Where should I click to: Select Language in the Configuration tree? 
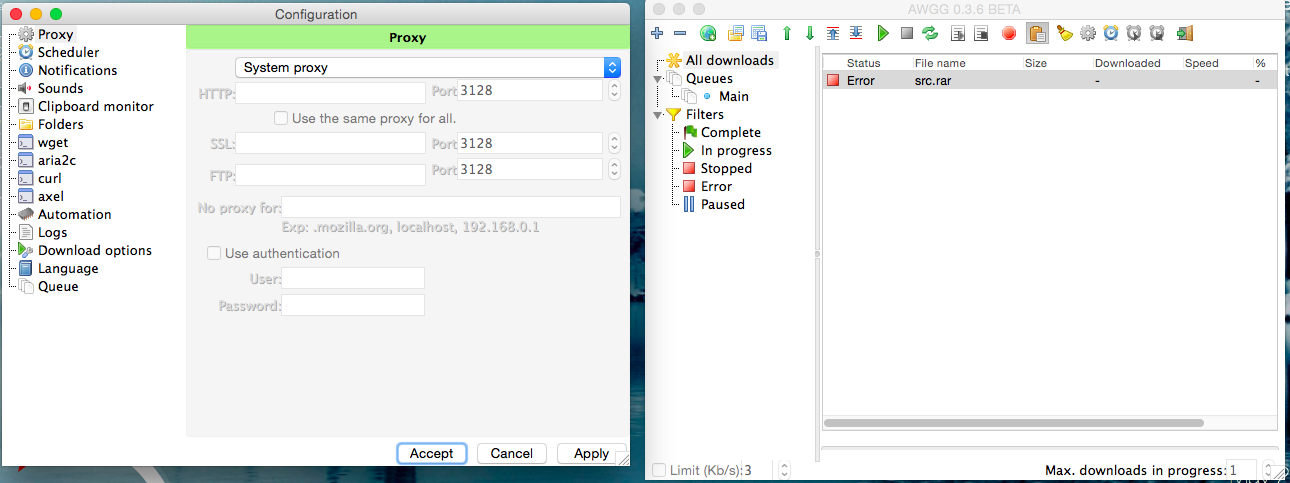click(x=68, y=268)
